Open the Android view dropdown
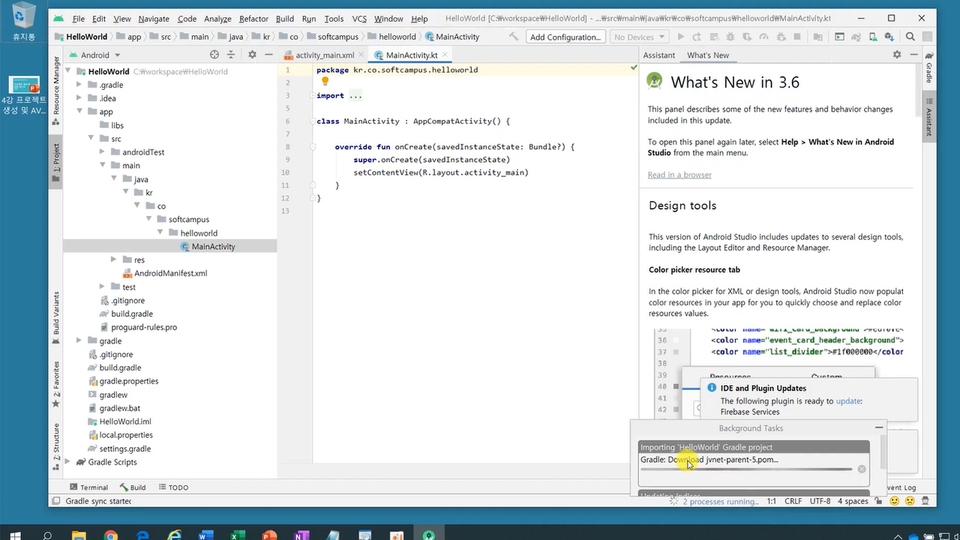This screenshot has width=960, height=540. click(96, 54)
